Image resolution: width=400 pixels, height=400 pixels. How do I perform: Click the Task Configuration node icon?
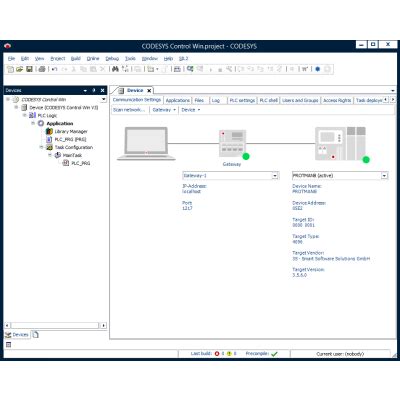tap(49, 147)
